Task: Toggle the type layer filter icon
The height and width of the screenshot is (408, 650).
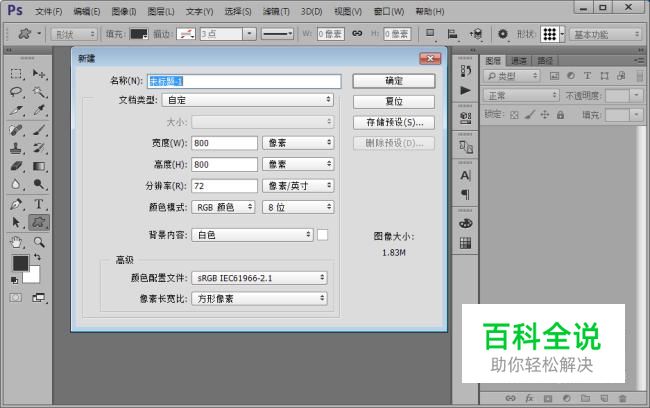Action: (587, 76)
